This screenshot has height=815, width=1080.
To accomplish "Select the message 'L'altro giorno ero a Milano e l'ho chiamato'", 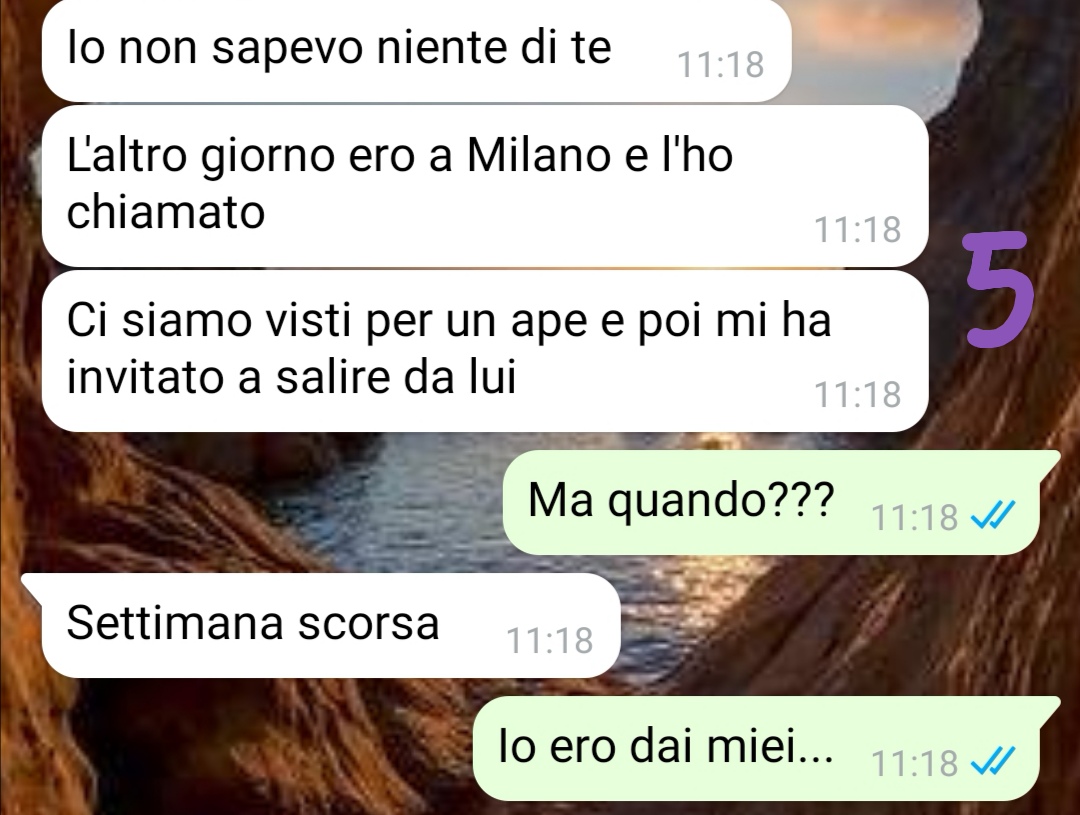I will click(x=485, y=186).
